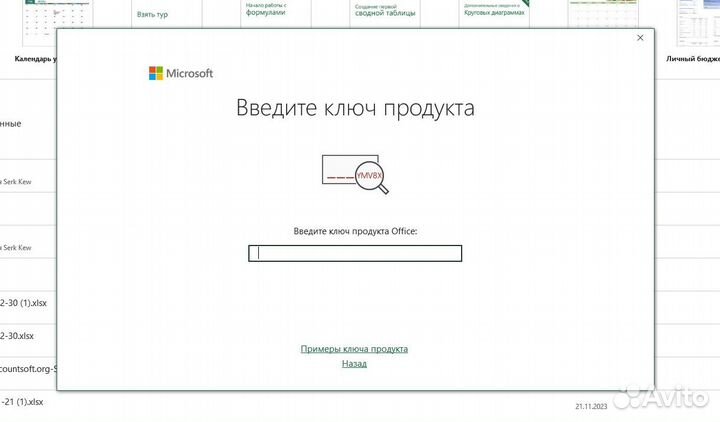This screenshot has height=422, width=720.
Task: Click the date '21.11.2023' in file list
Action: click(x=591, y=406)
